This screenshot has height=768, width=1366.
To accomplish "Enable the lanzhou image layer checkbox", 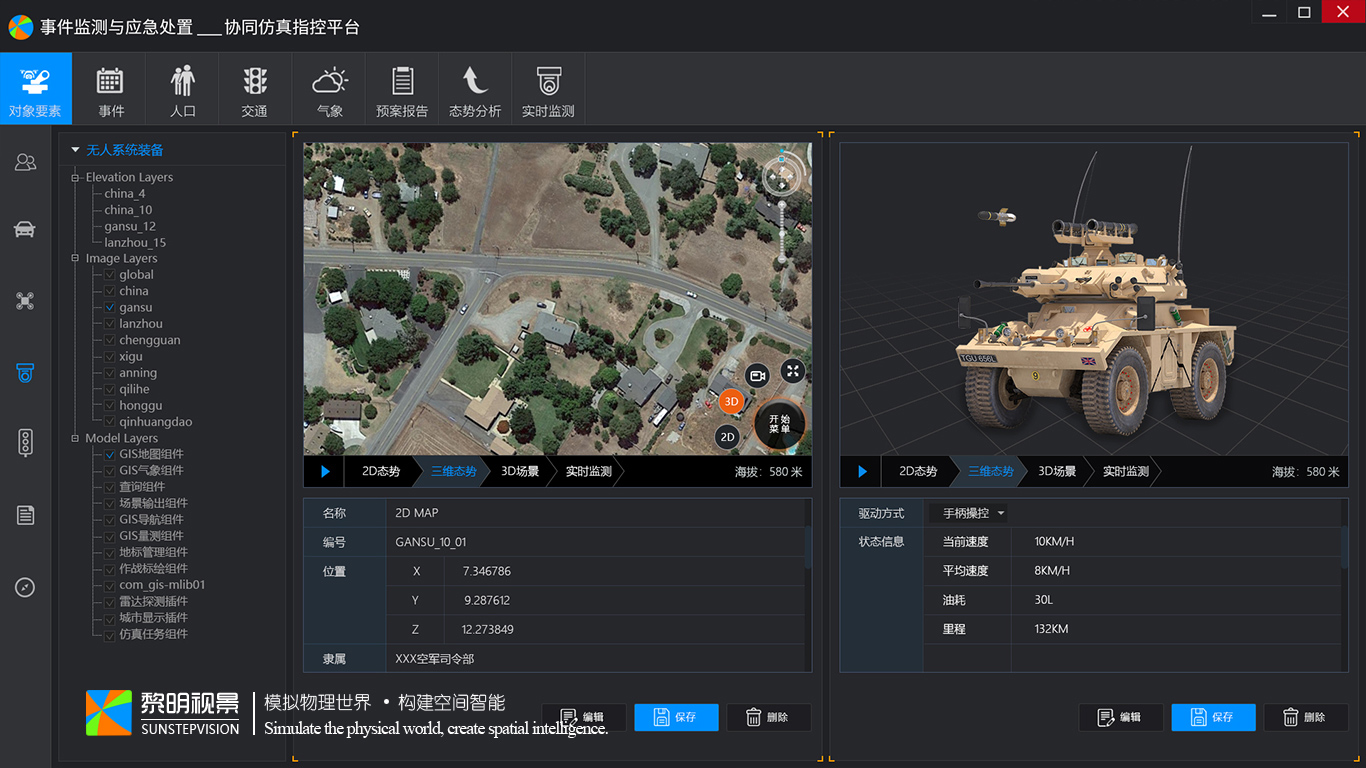I will (110, 324).
